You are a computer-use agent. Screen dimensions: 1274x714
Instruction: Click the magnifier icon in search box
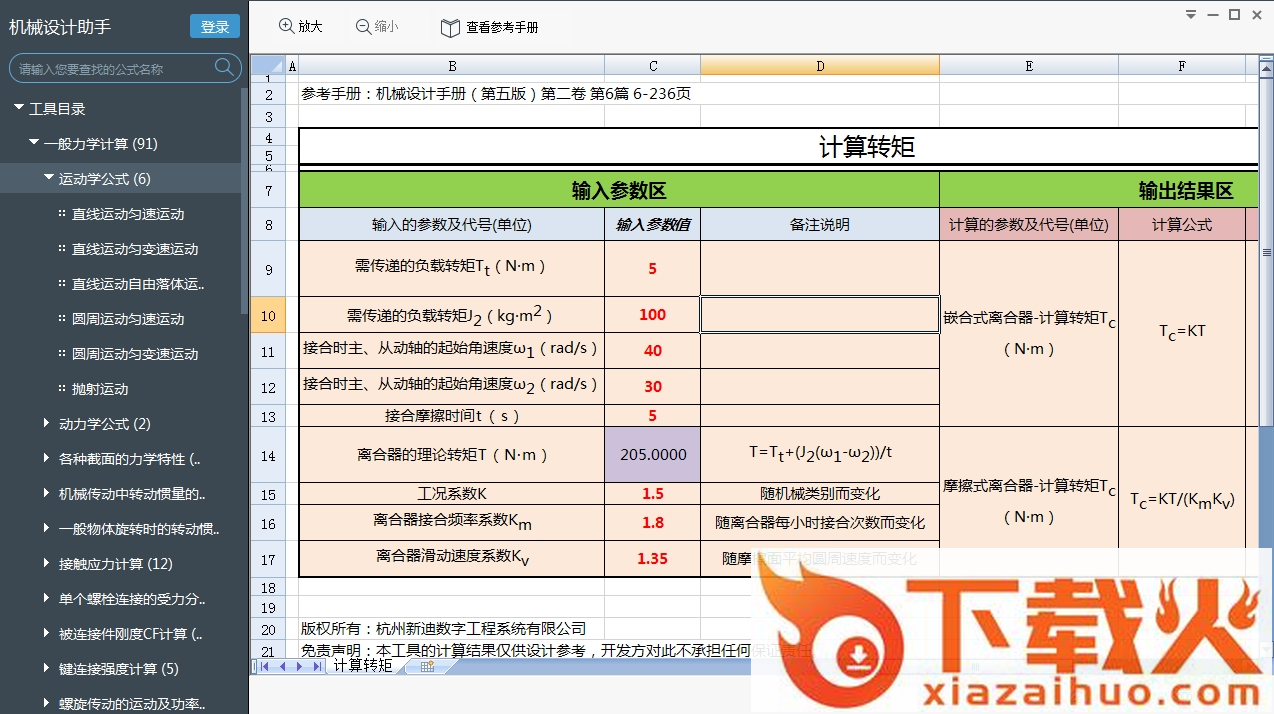pyautogui.click(x=224, y=68)
